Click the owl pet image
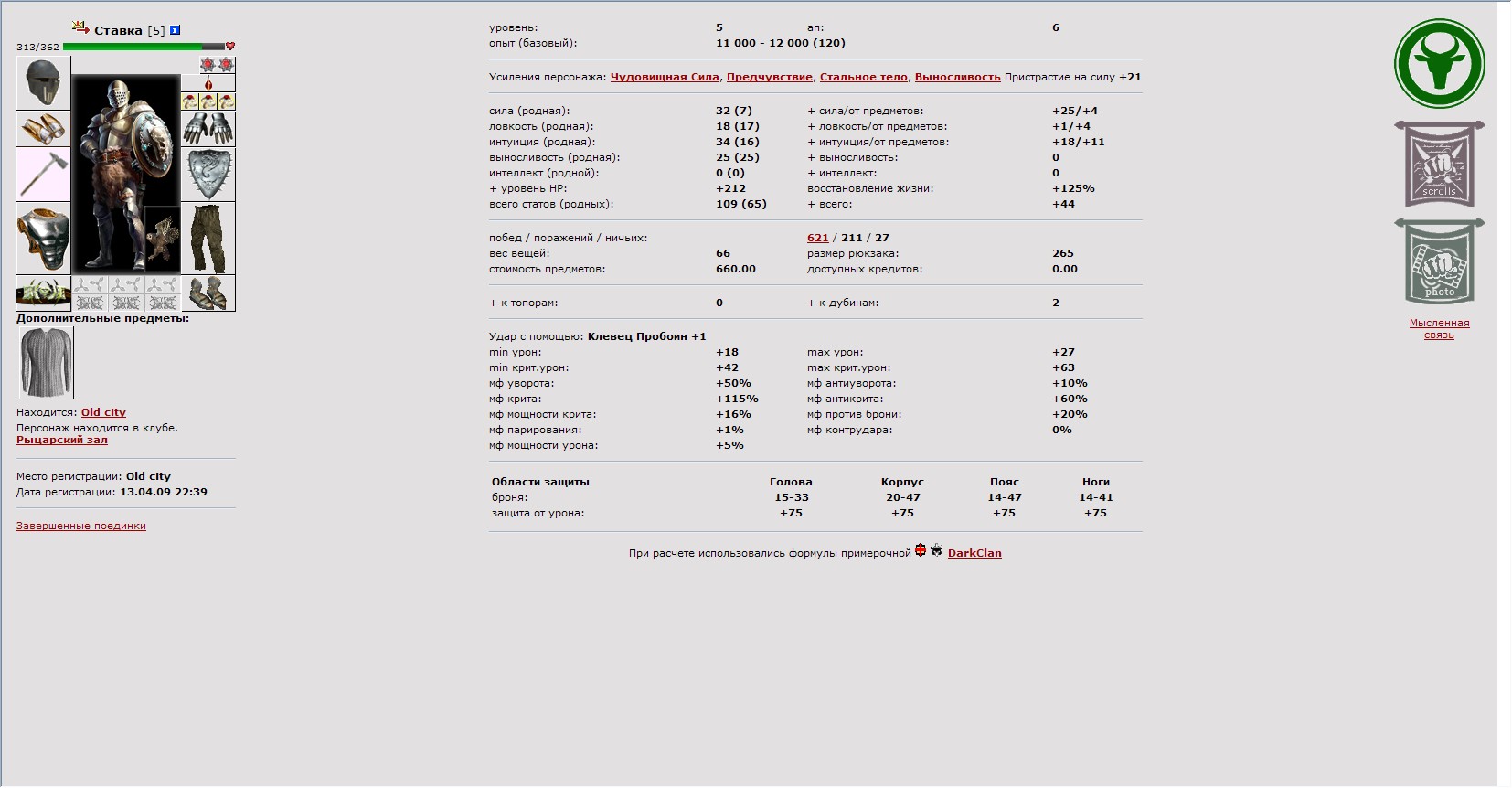Screen dimensions: 1512x788 pyautogui.click(x=163, y=238)
